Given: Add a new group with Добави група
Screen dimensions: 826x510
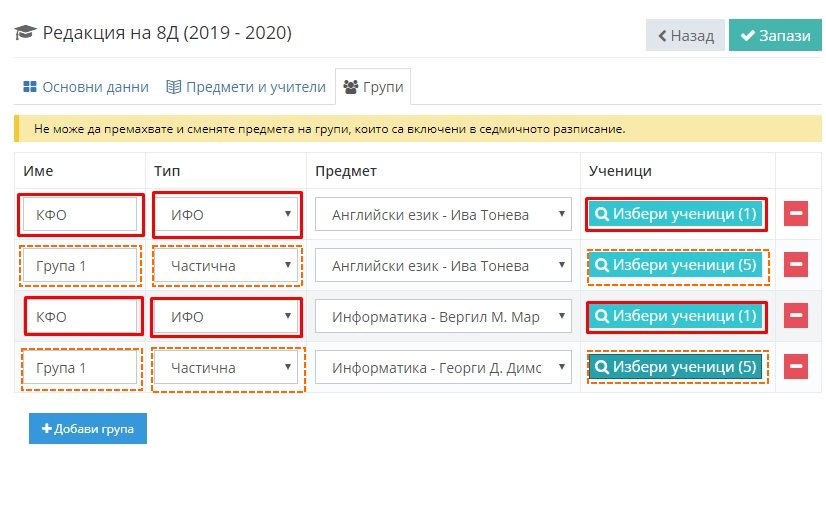Looking at the screenshot, I should coord(87,428).
